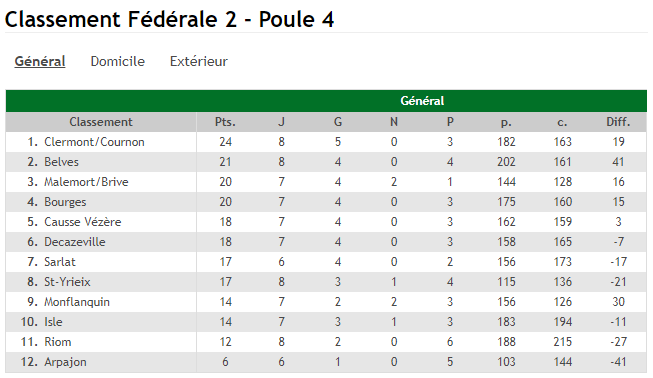Click the green Général table banner
The image size is (653, 378).
(326, 101)
